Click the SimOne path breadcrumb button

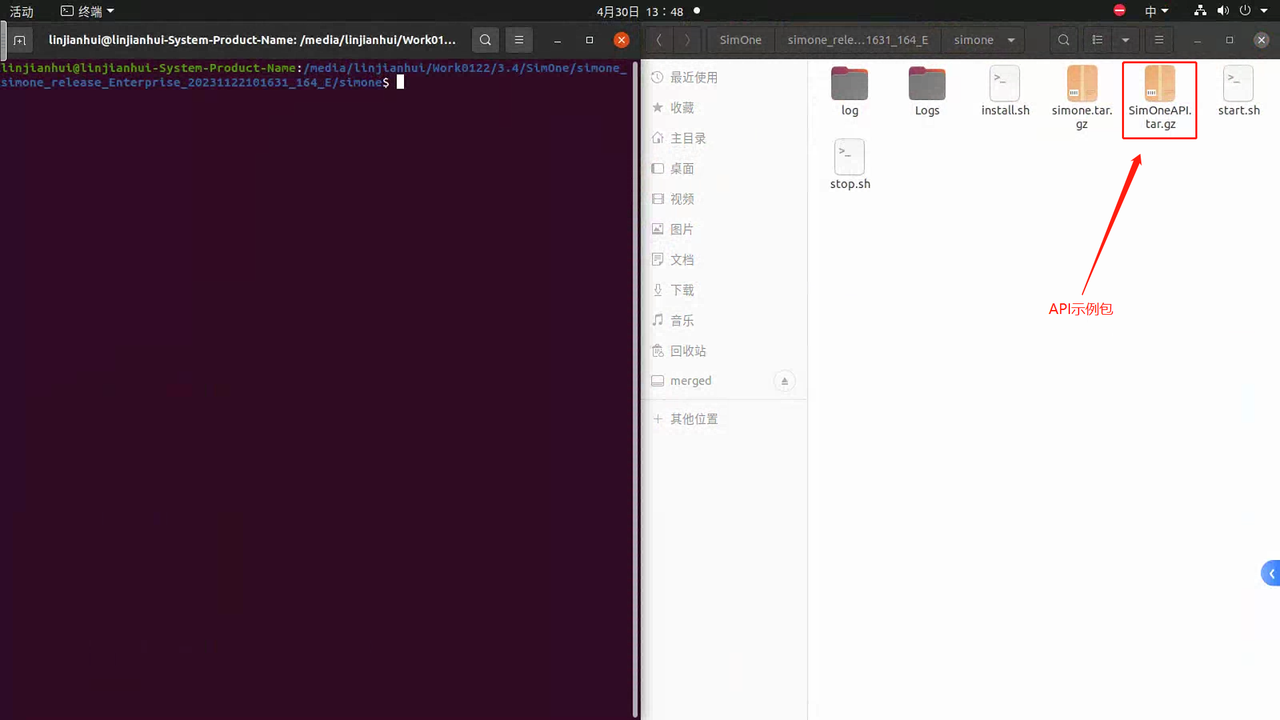click(741, 40)
